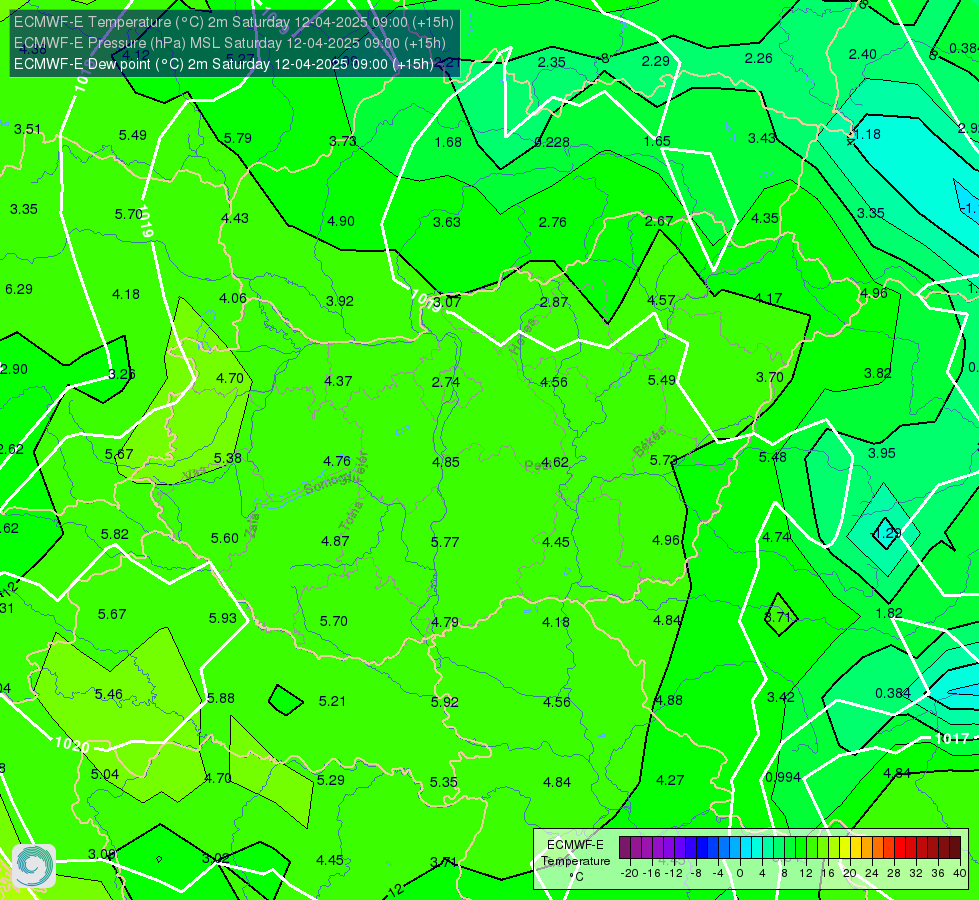Click the 3.43 grid value
979x900 pixels.
point(762,138)
